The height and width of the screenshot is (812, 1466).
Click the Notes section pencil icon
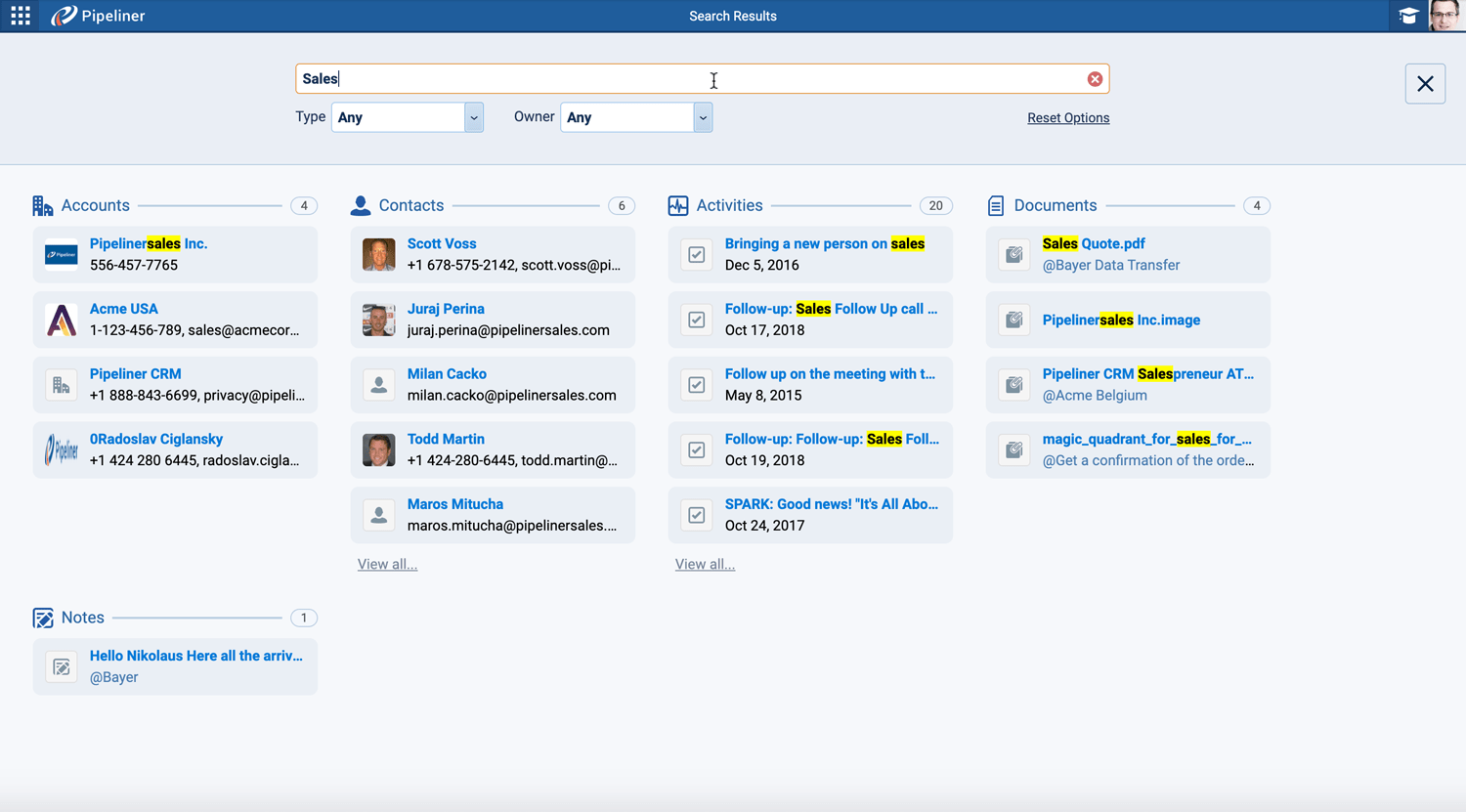click(43, 619)
